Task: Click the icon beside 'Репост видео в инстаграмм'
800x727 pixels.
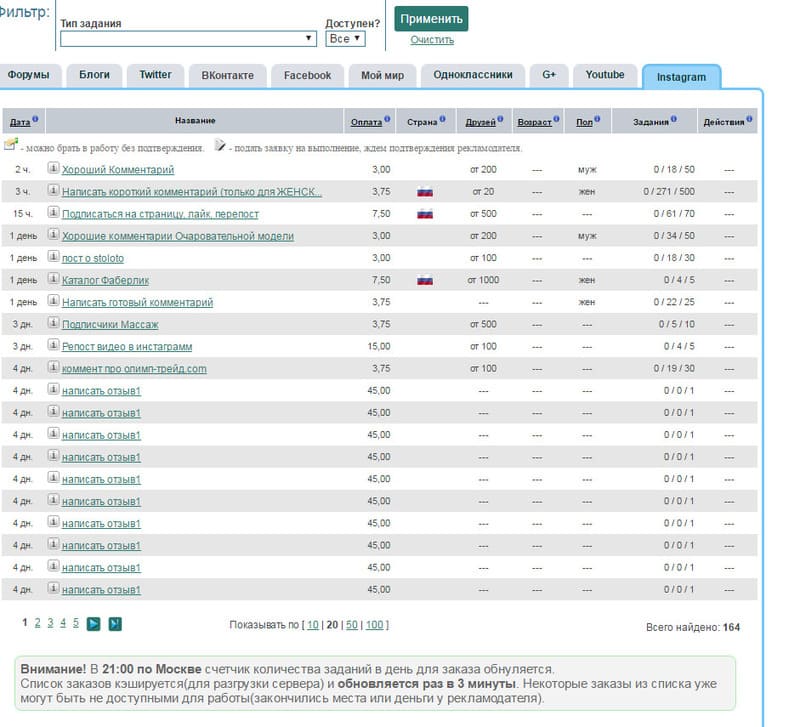Action: [54, 346]
